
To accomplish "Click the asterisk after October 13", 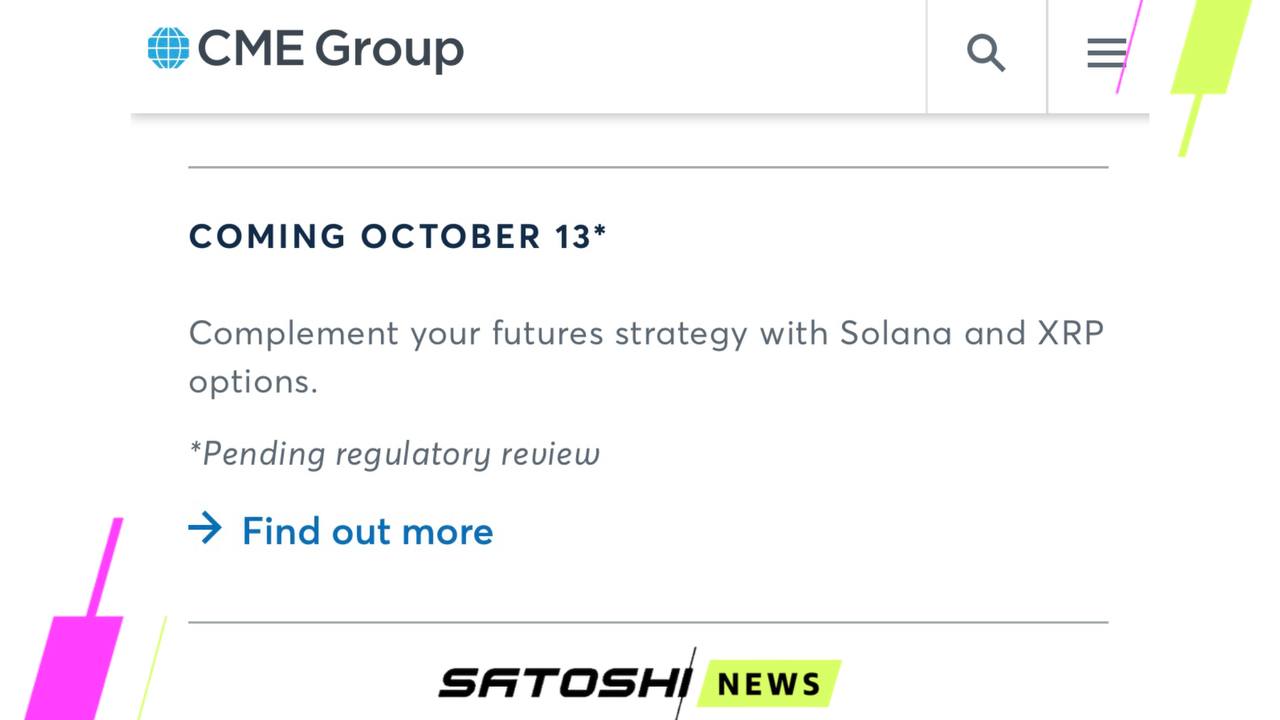I will [600, 229].
